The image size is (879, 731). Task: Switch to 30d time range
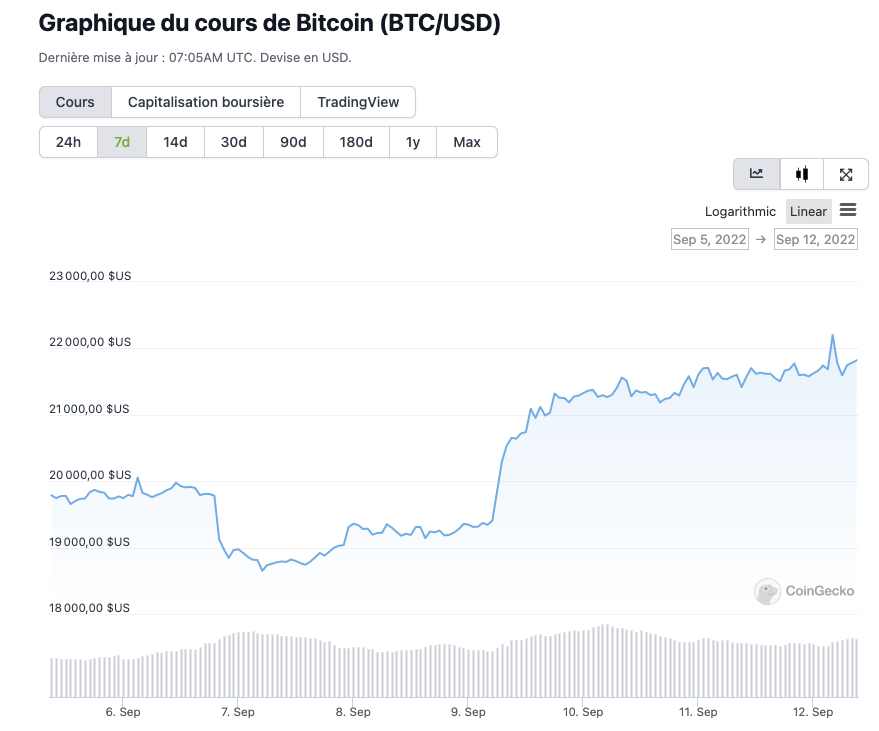tap(234, 142)
